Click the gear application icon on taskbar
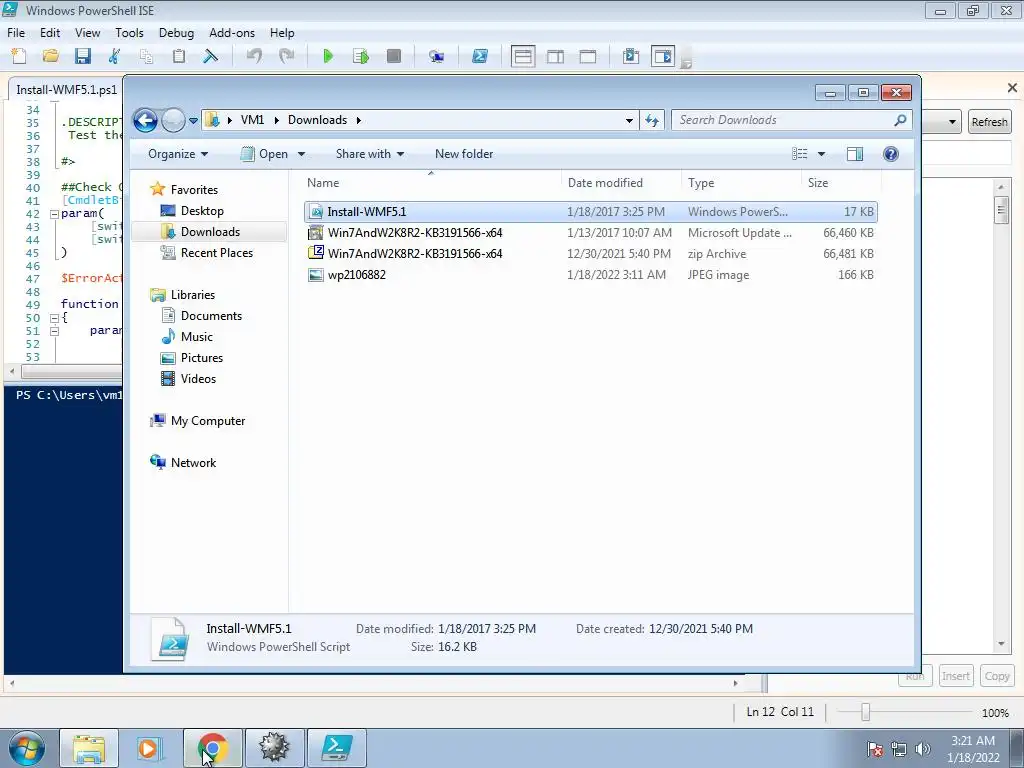 tap(274, 748)
